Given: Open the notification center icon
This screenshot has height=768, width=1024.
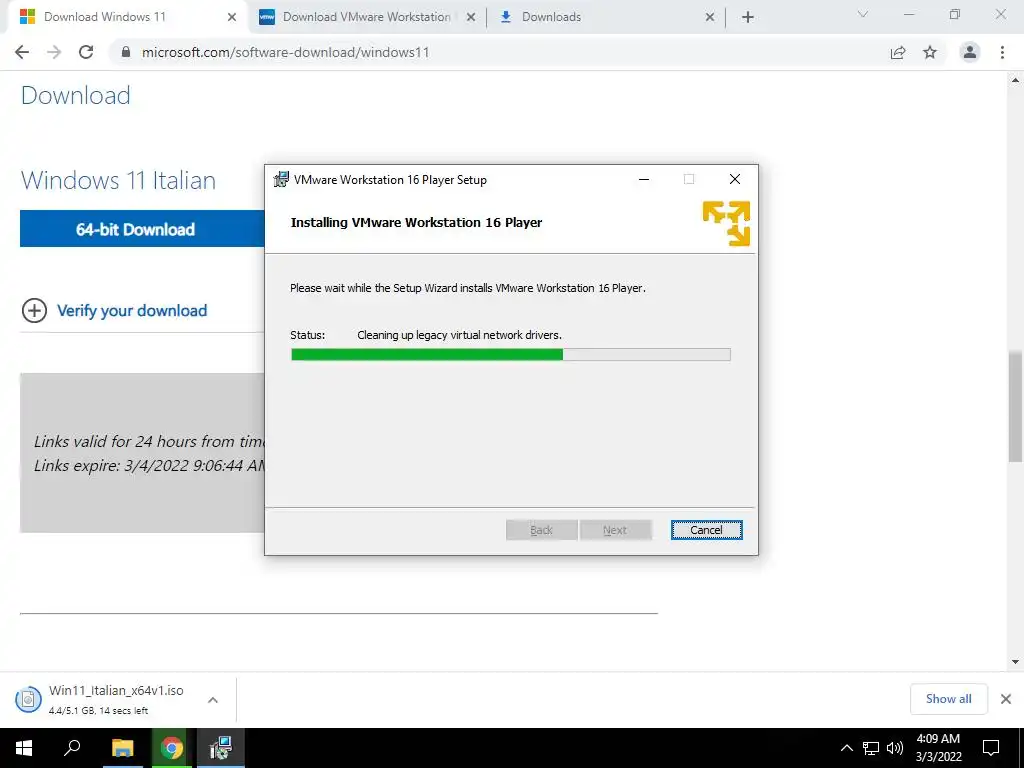Looking at the screenshot, I should point(991,748).
